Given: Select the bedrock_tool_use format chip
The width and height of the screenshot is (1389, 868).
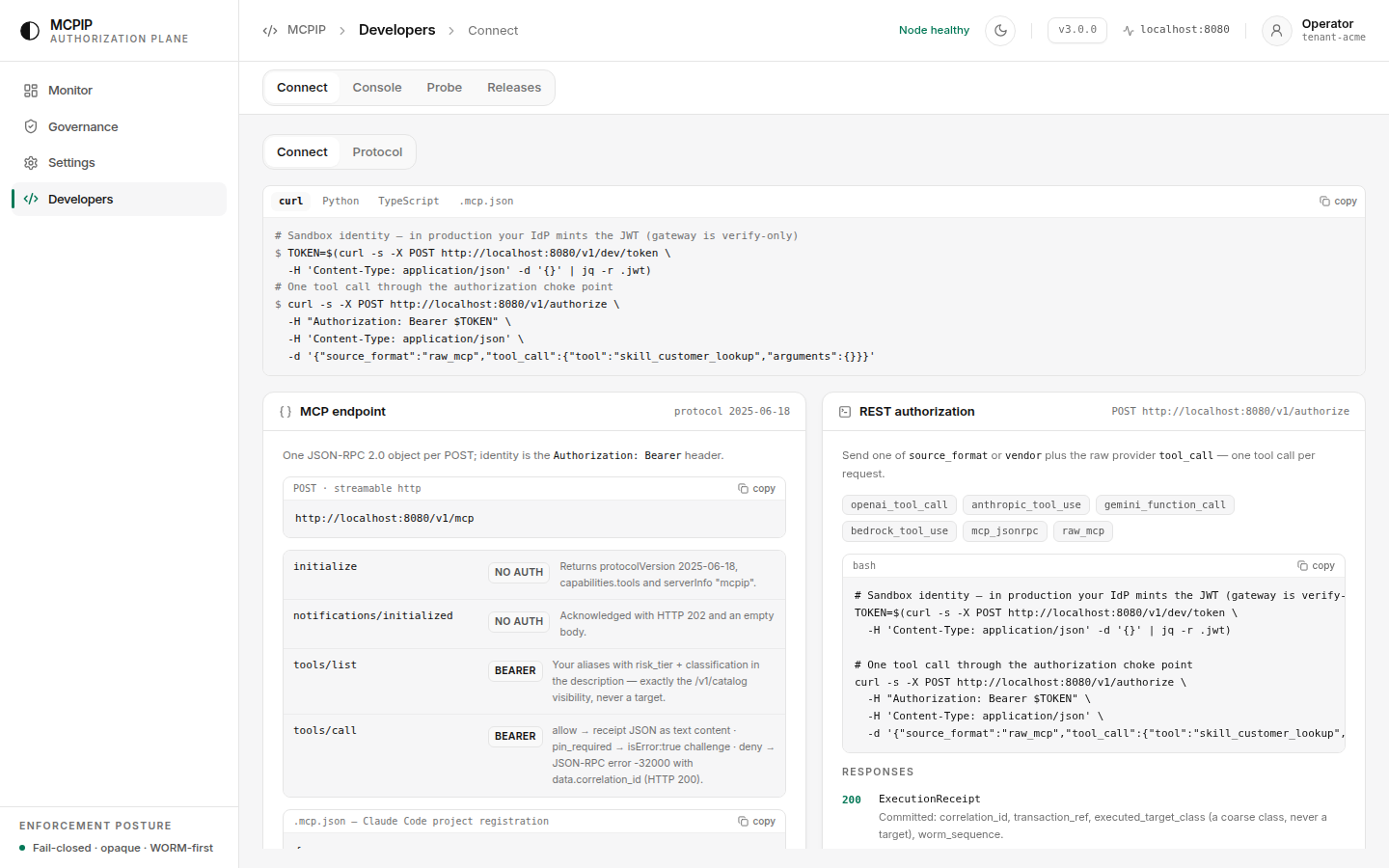Looking at the screenshot, I should point(899,531).
